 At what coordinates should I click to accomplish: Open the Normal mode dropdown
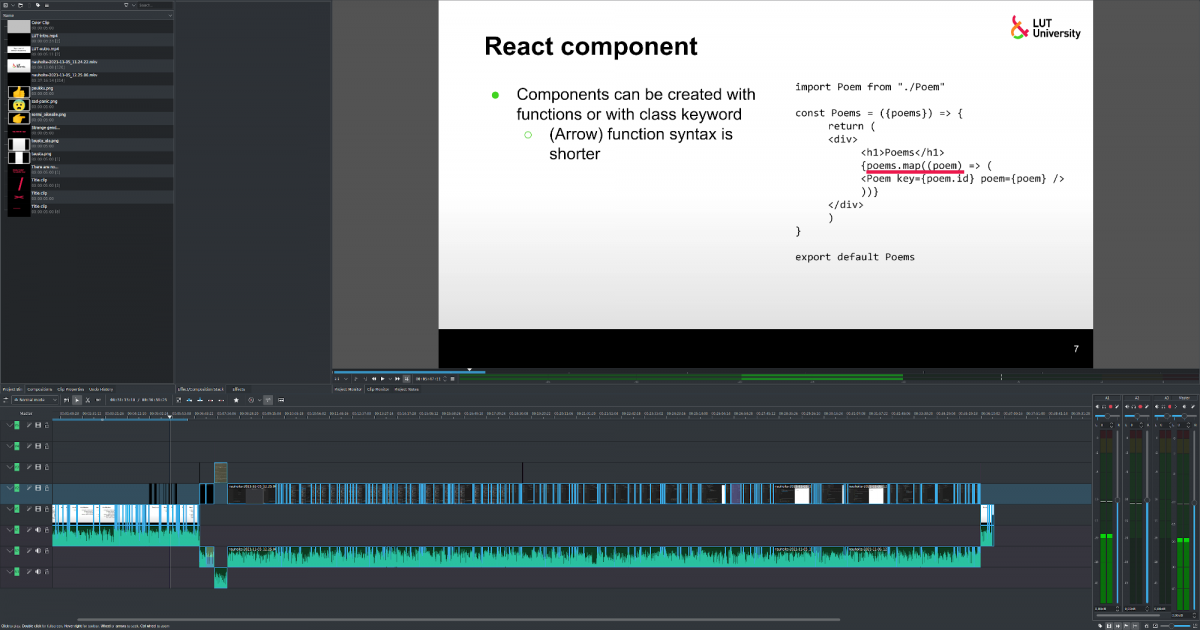[x=35, y=400]
